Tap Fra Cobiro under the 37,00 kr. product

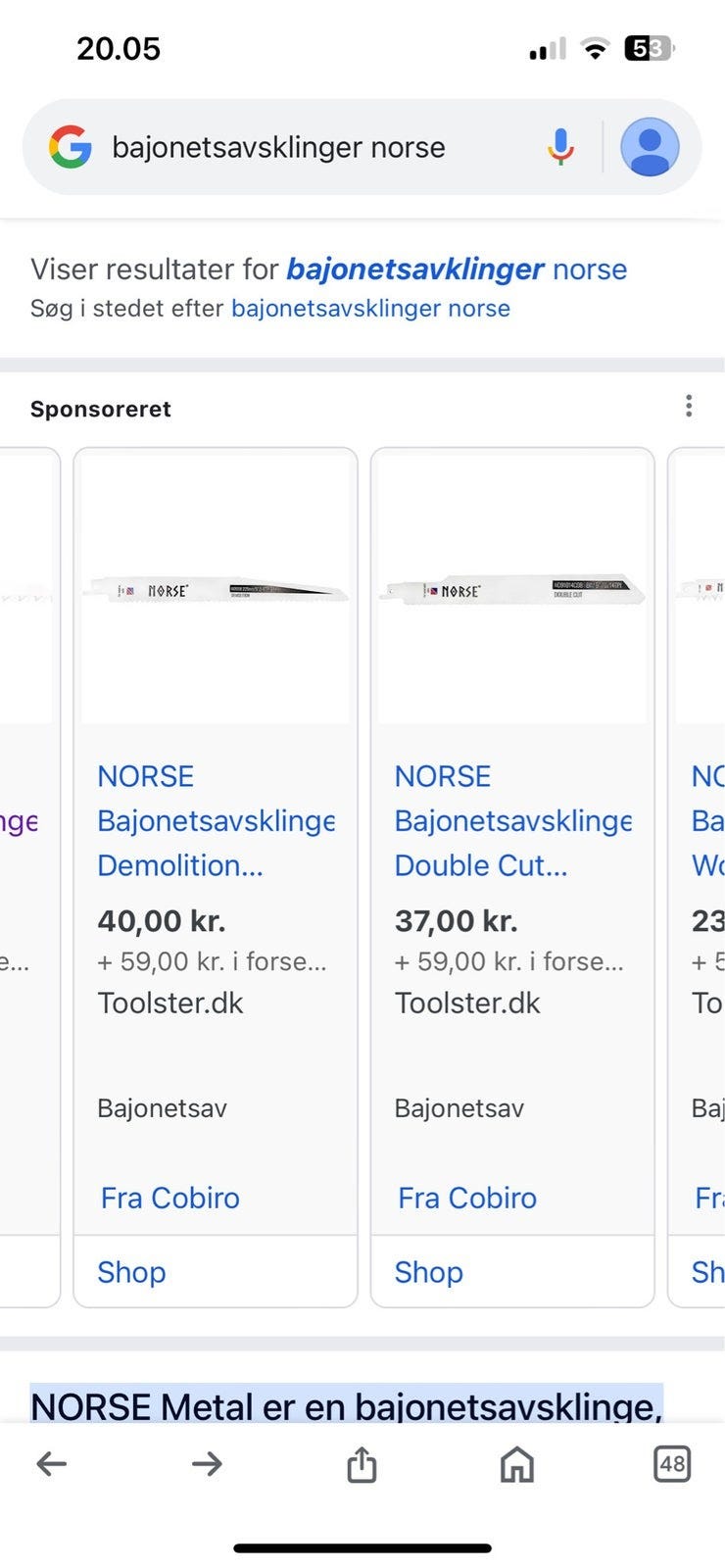click(467, 1198)
